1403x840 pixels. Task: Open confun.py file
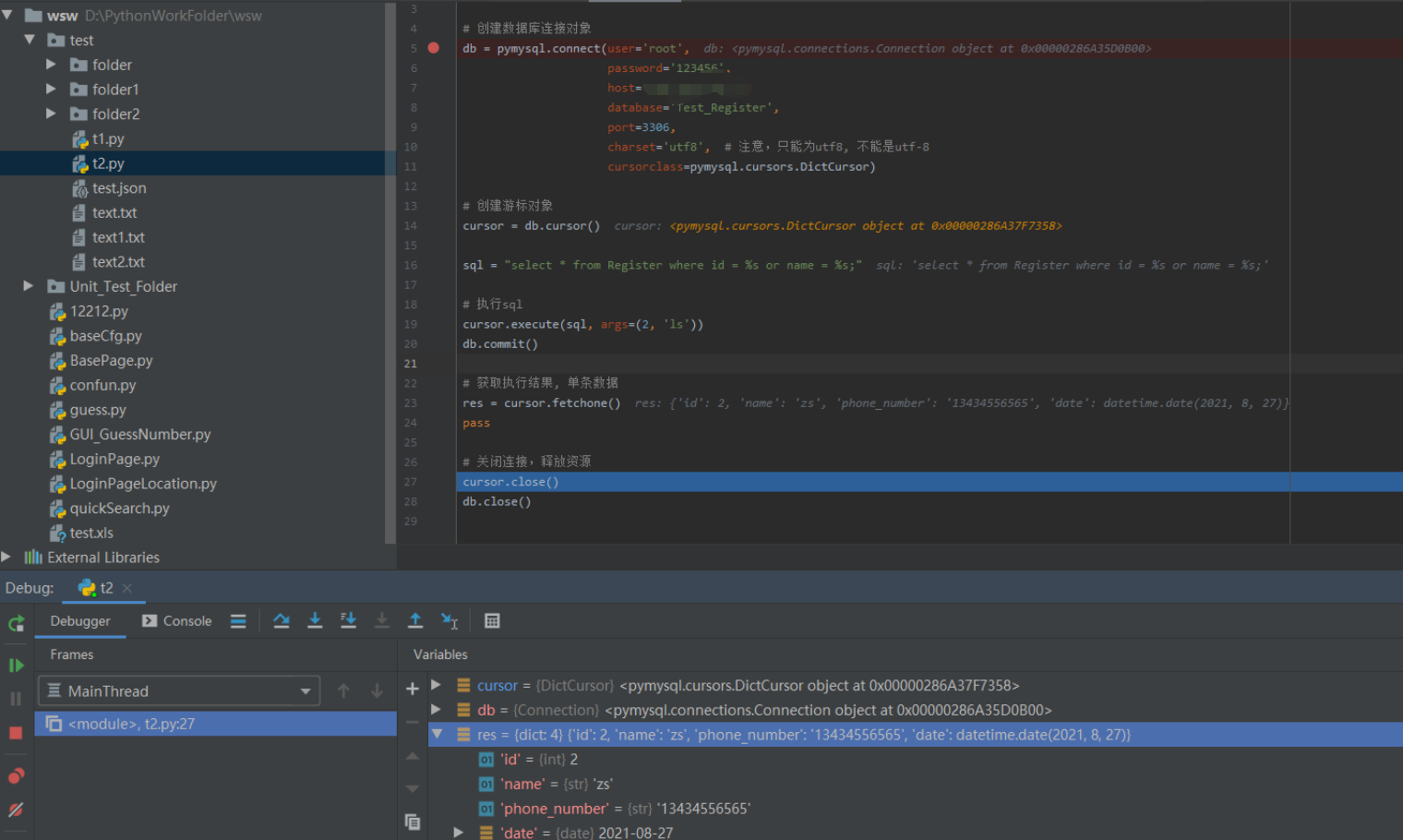[102, 385]
